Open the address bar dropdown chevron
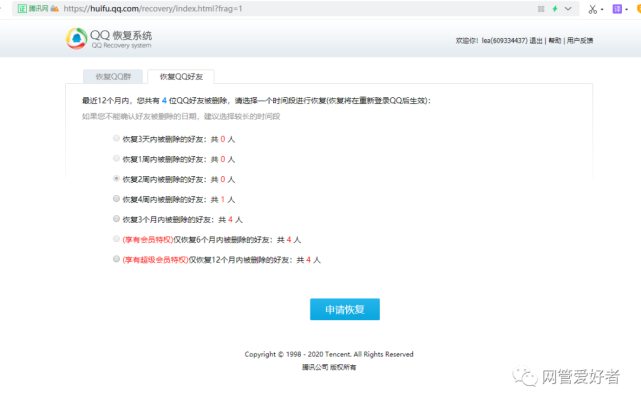The image size is (641, 405). pos(568,9)
